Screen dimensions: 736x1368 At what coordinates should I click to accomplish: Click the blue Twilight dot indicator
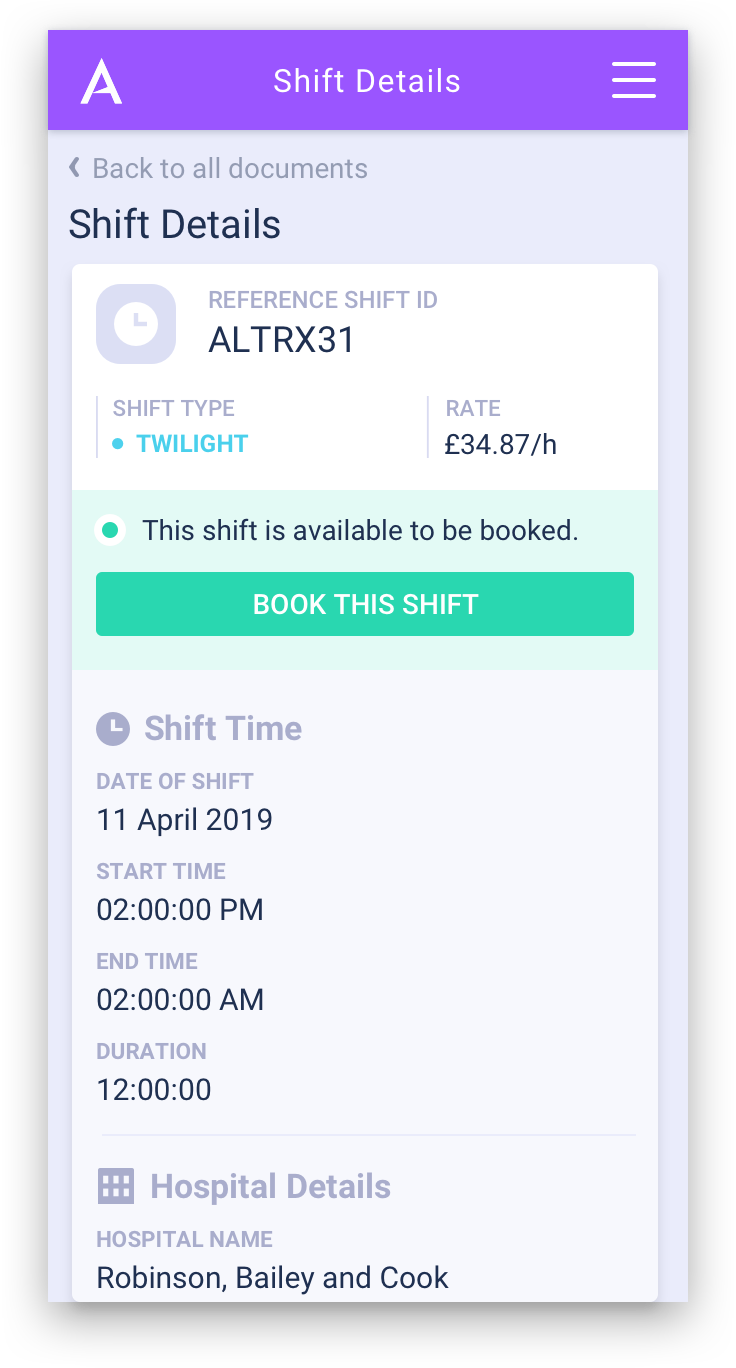pos(118,444)
